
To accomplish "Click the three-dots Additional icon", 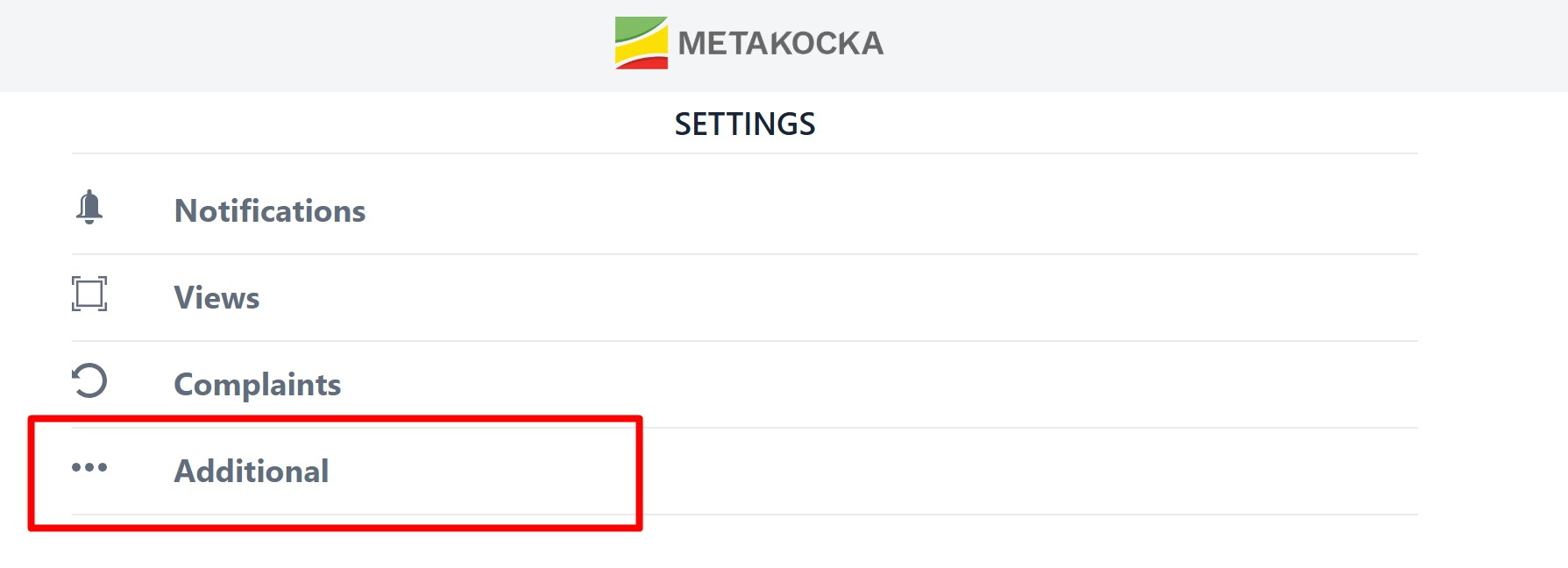I will click(x=89, y=467).
